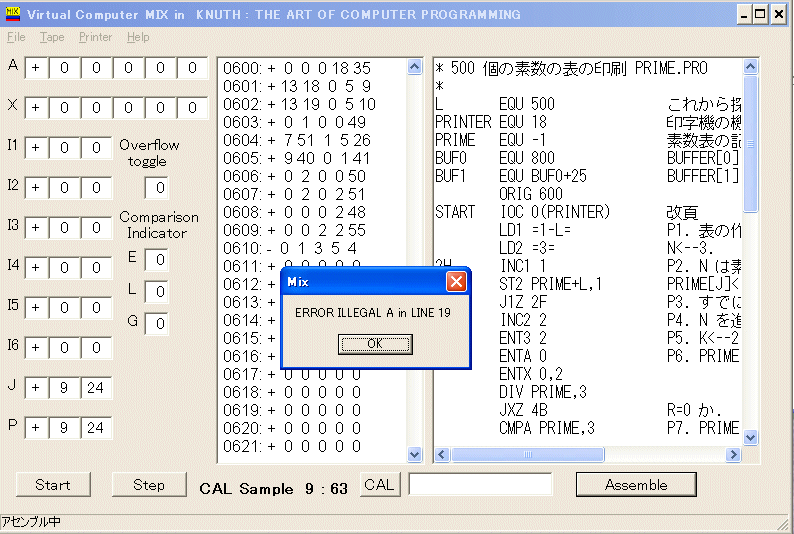Open the Printer menu

pos(96,37)
